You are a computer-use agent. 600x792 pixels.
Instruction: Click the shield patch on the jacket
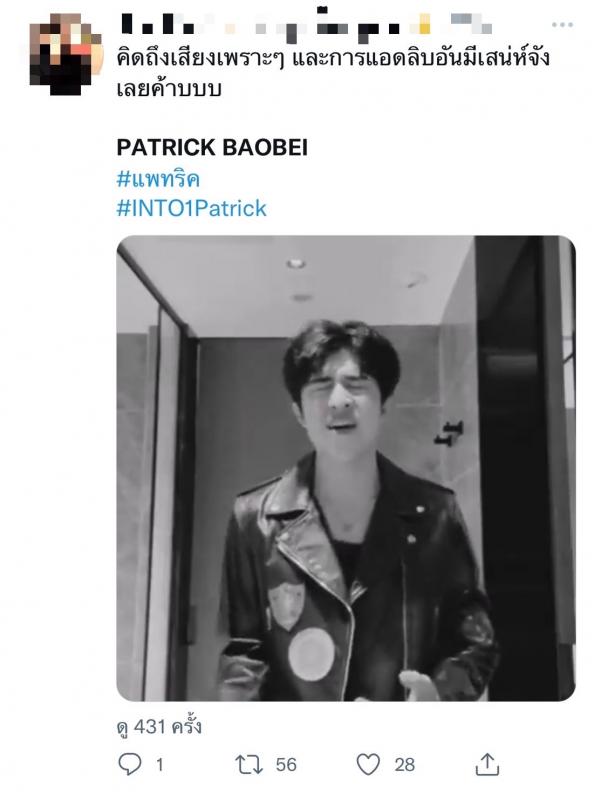pos(286,606)
